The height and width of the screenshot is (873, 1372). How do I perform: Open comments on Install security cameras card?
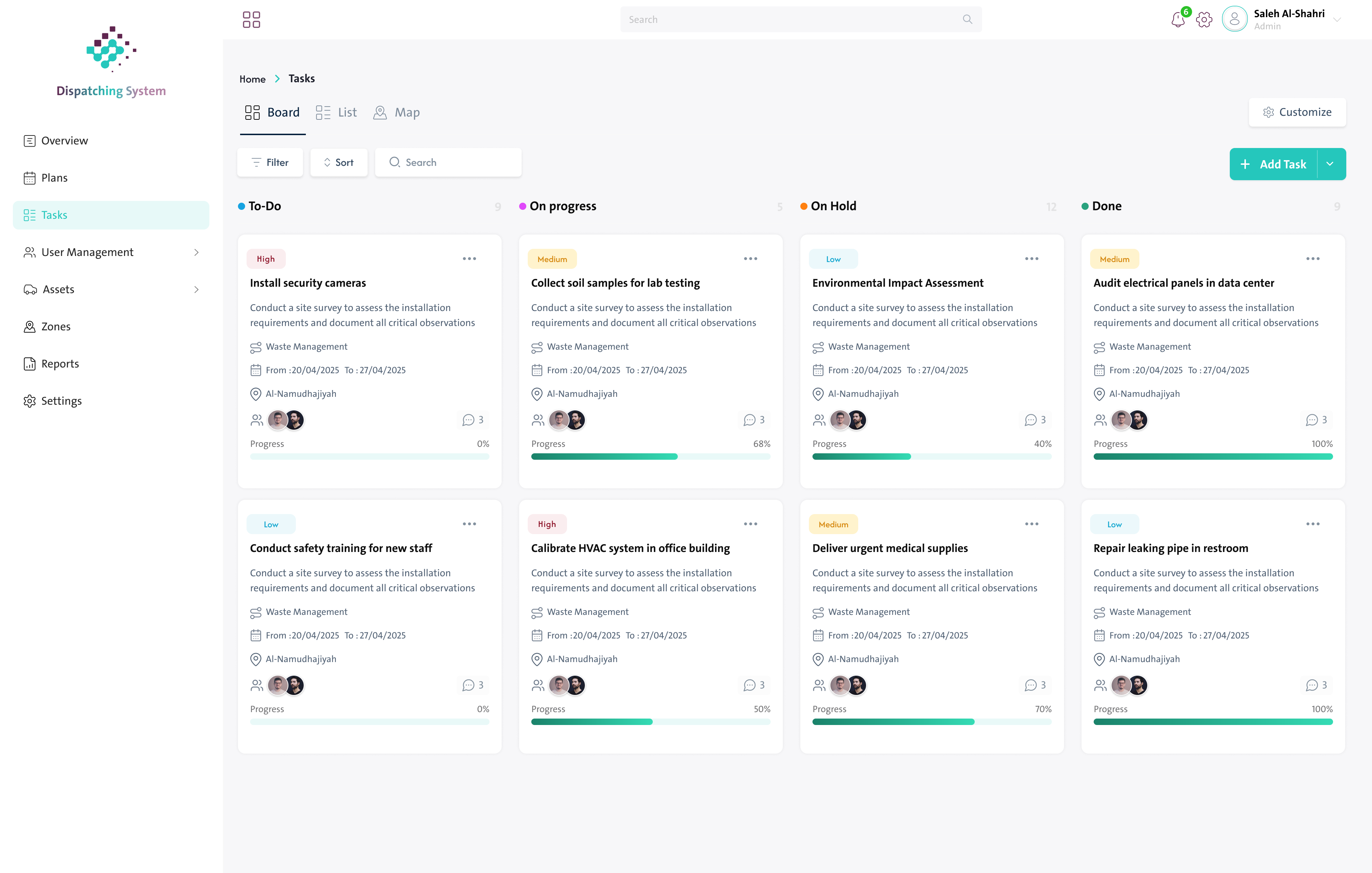point(473,420)
